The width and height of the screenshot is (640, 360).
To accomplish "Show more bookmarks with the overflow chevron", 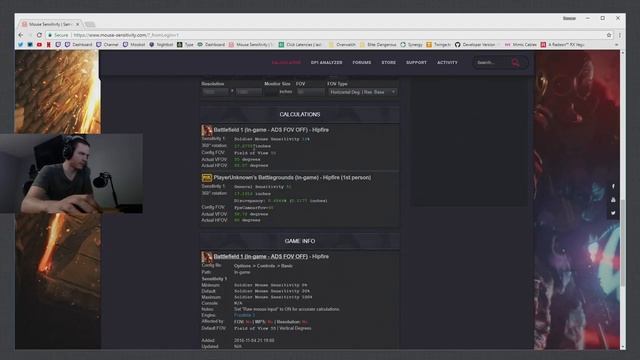I will pyautogui.click(x=616, y=44).
